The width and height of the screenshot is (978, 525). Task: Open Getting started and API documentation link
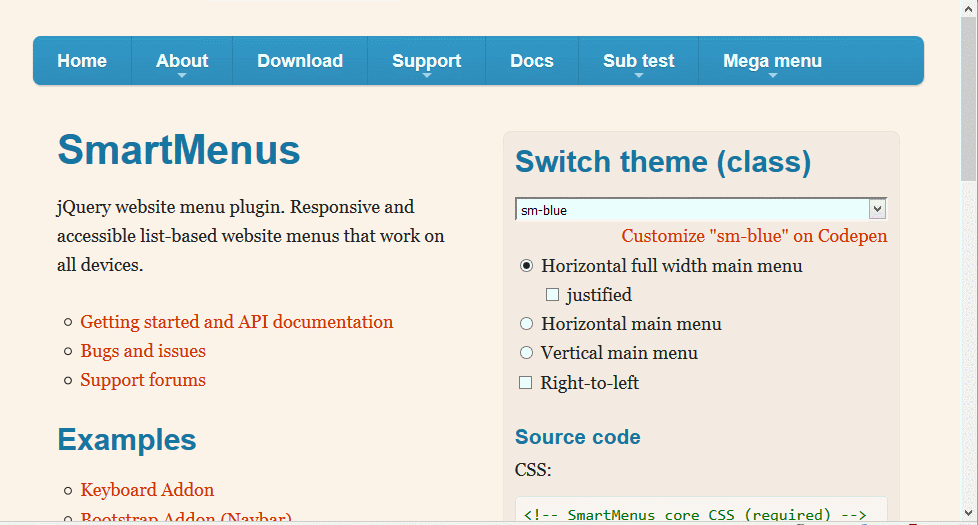click(236, 322)
